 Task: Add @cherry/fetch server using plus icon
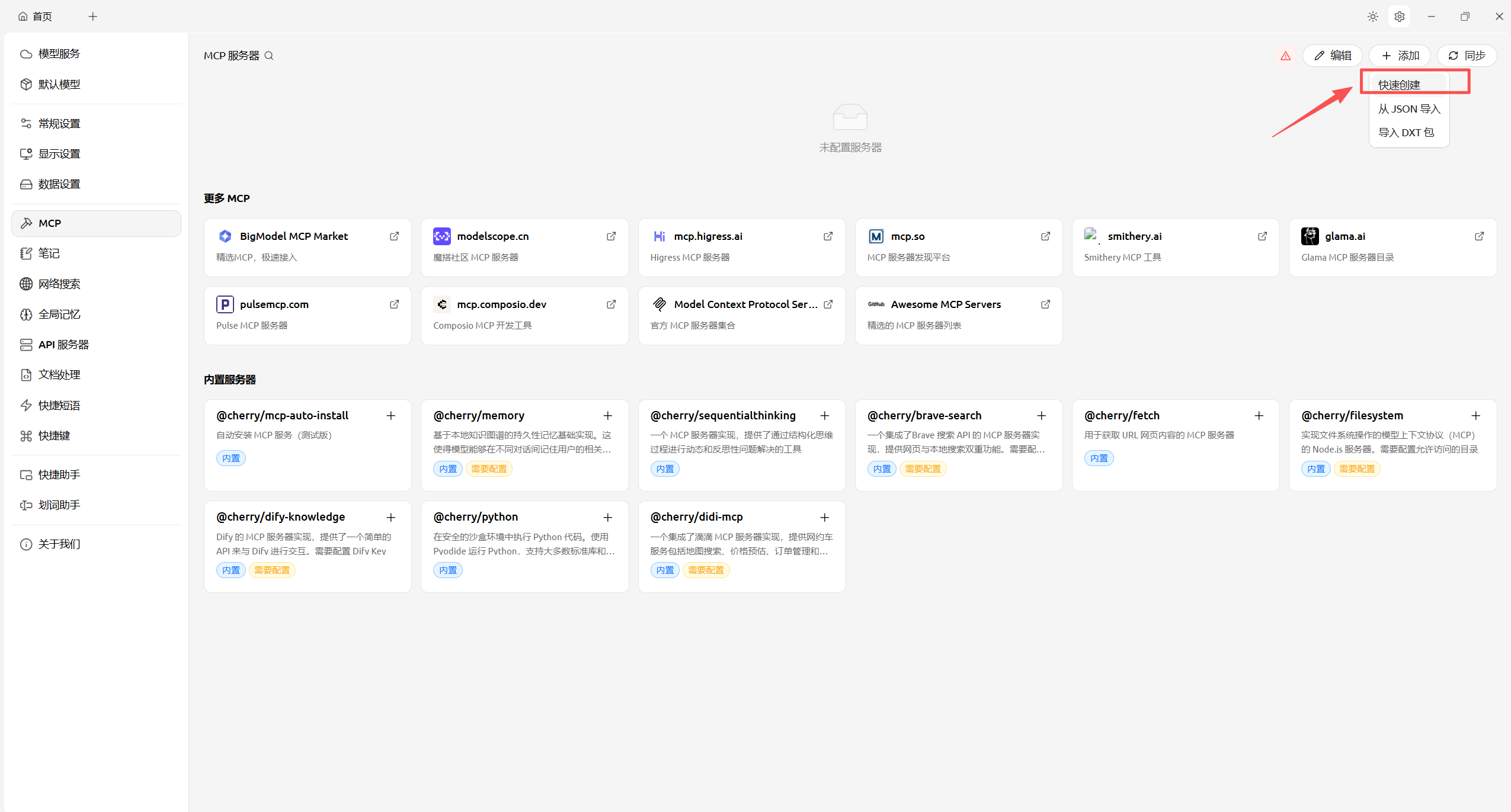pos(1259,416)
